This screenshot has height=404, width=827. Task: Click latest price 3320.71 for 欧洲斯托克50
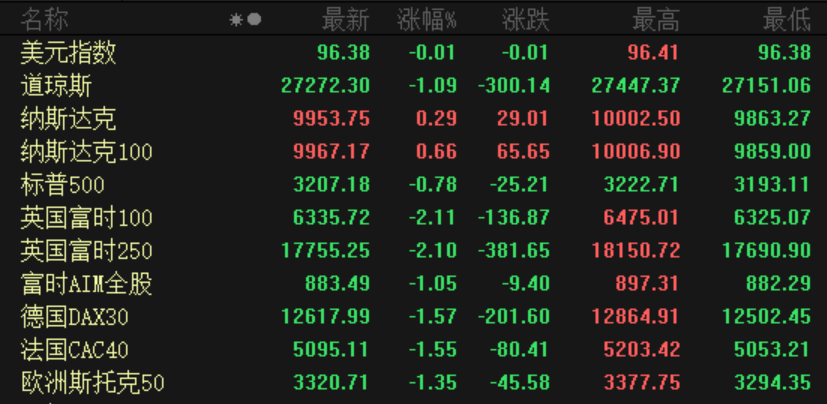click(x=332, y=382)
